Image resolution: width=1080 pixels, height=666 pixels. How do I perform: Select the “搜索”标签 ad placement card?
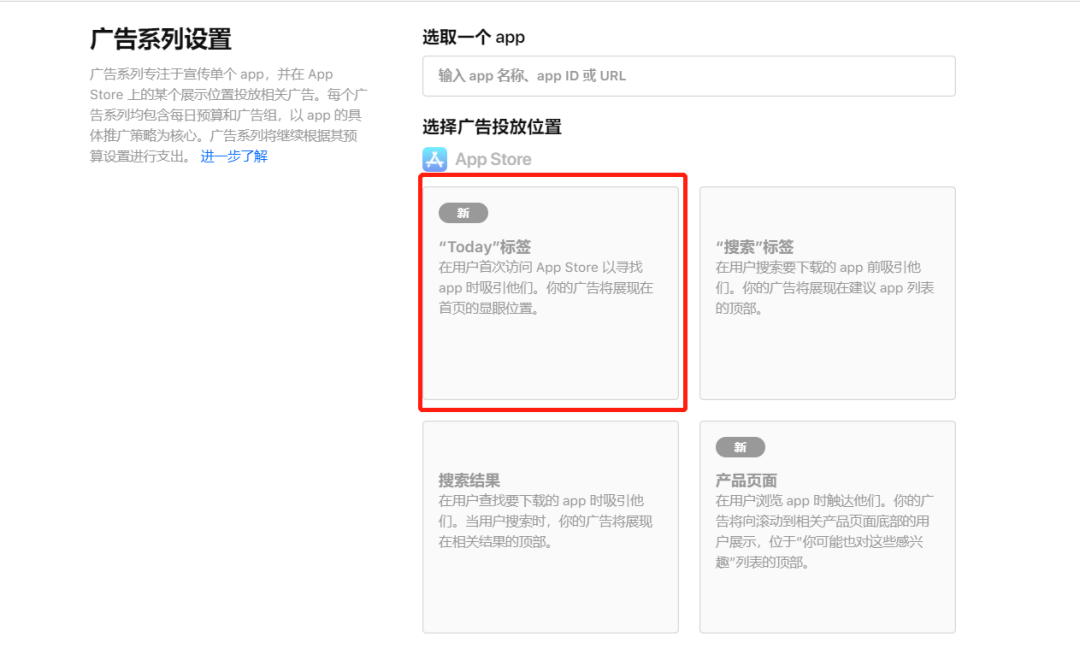click(x=827, y=293)
